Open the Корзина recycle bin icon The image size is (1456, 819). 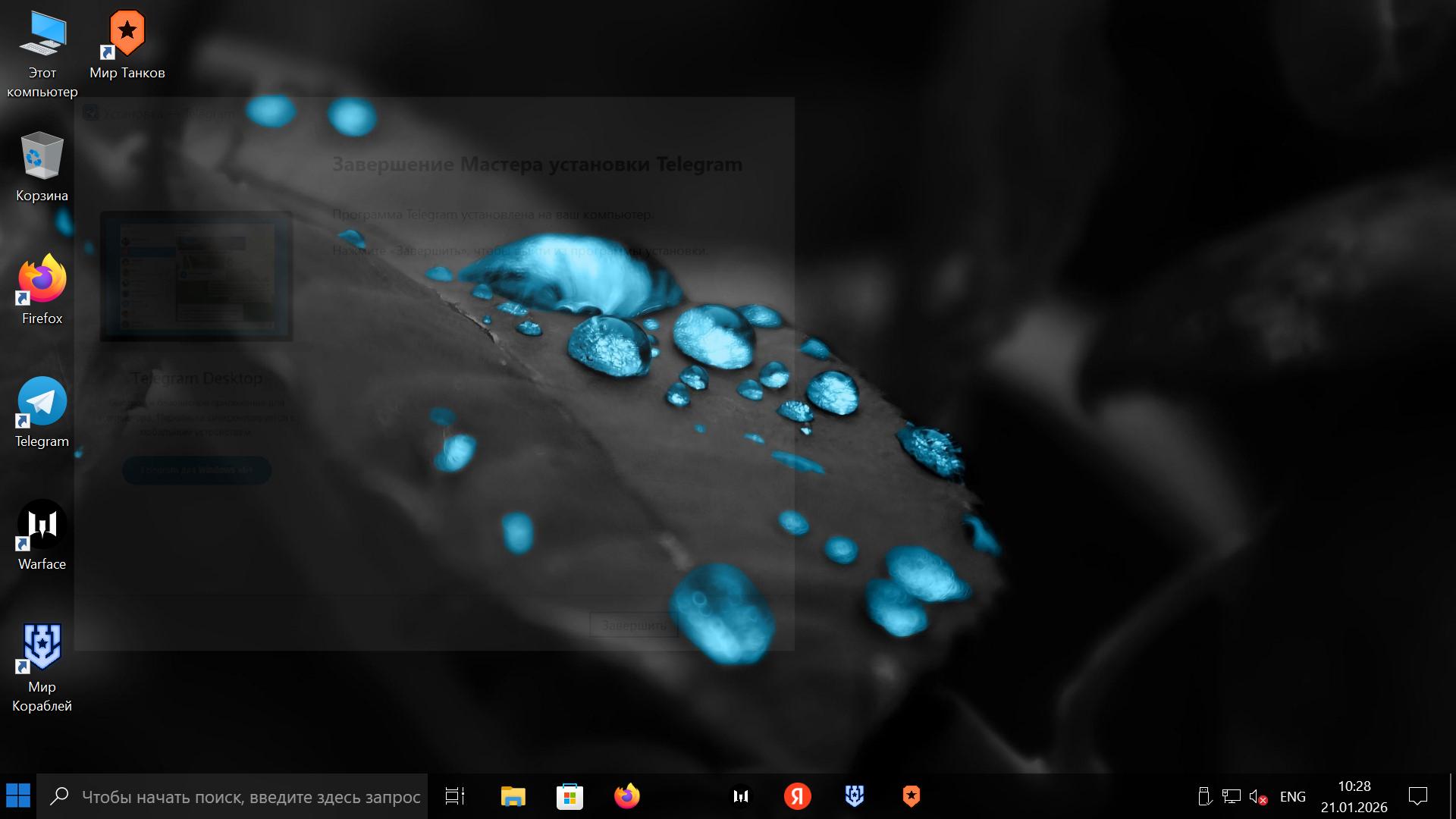point(42,157)
